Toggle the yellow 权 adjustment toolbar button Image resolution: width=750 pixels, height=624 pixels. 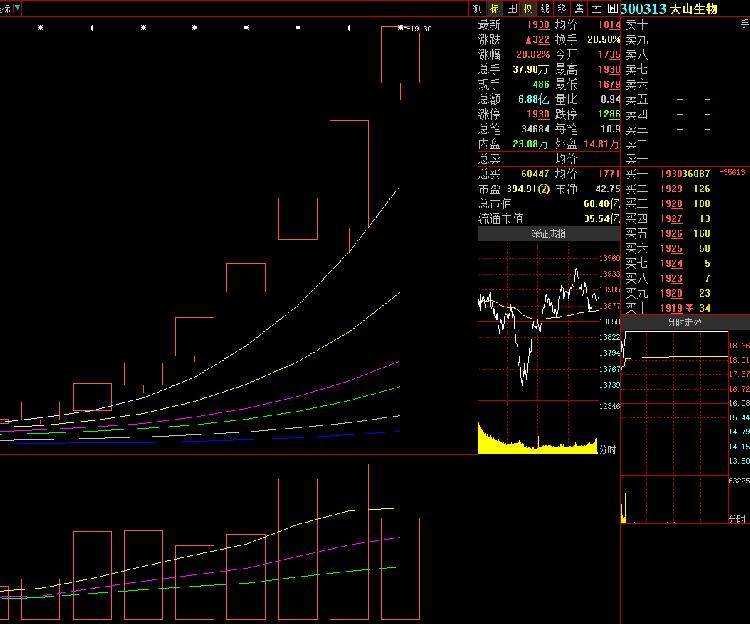click(528, 8)
